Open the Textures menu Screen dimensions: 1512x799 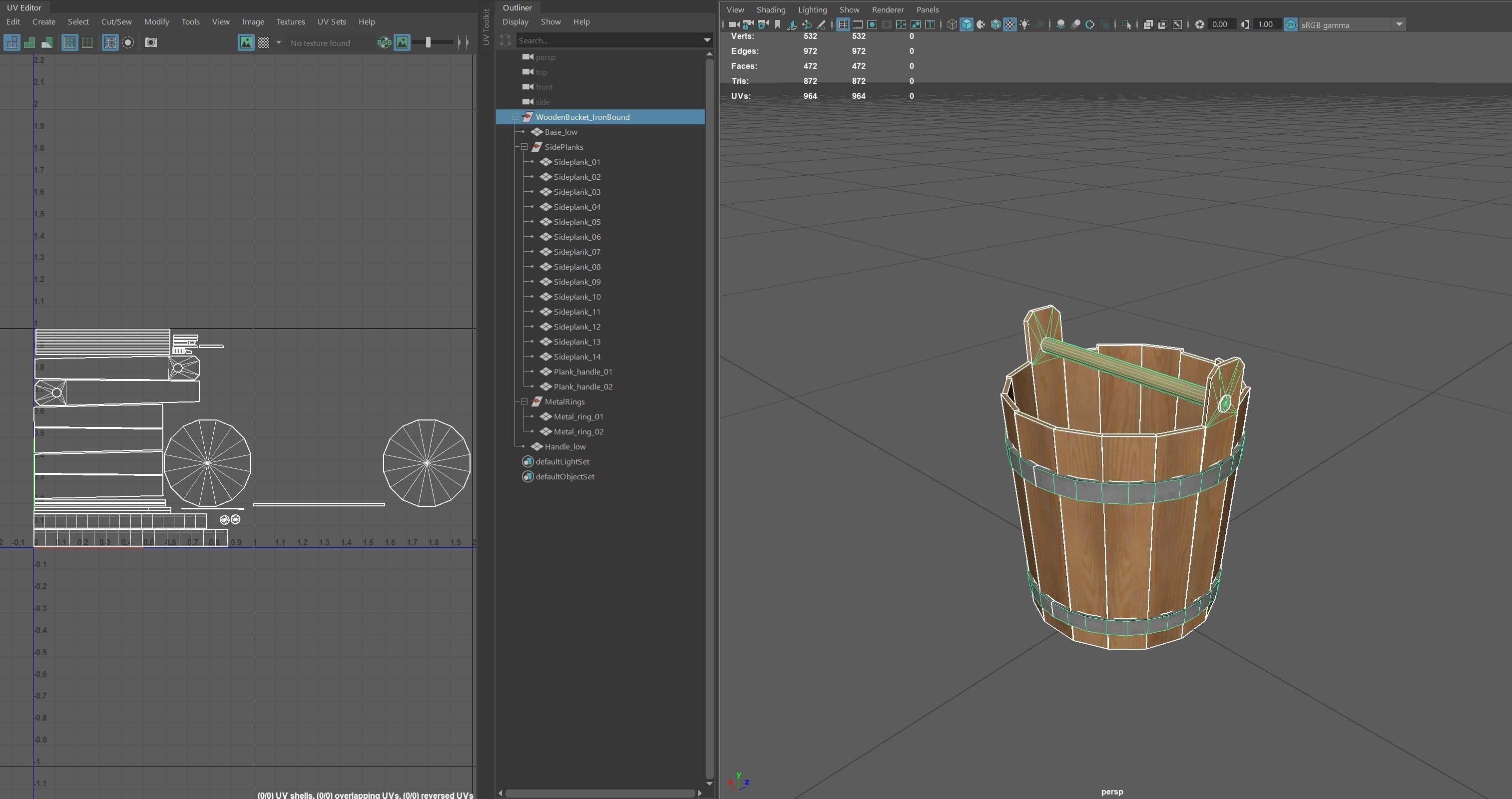pos(291,21)
